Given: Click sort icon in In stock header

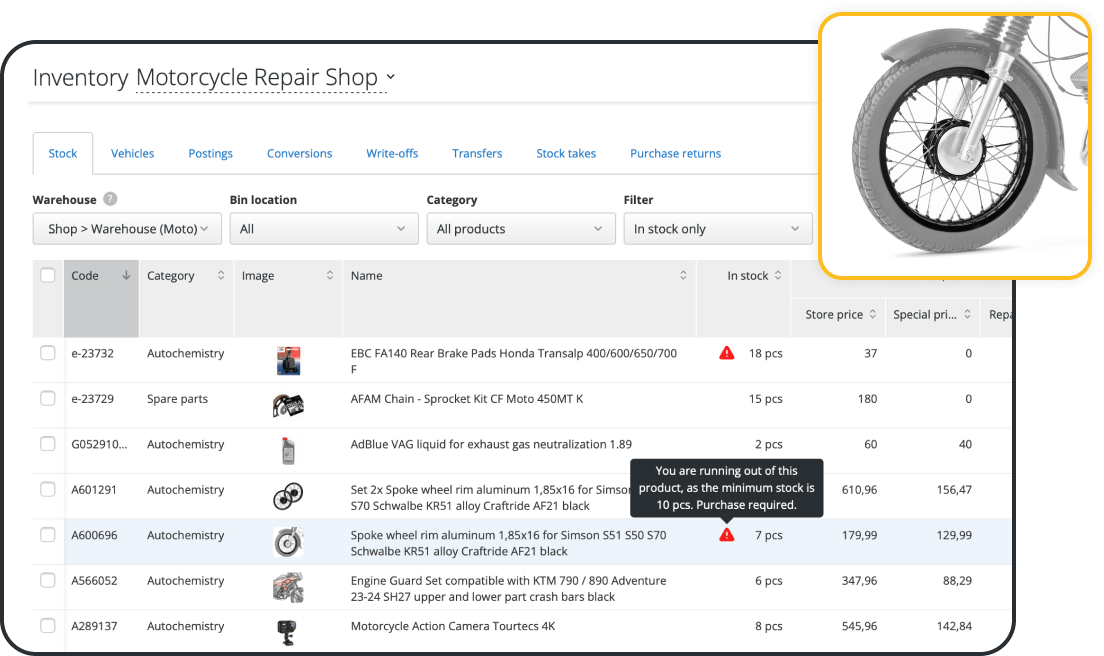Looking at the screenshot, I should pos(778,276).
